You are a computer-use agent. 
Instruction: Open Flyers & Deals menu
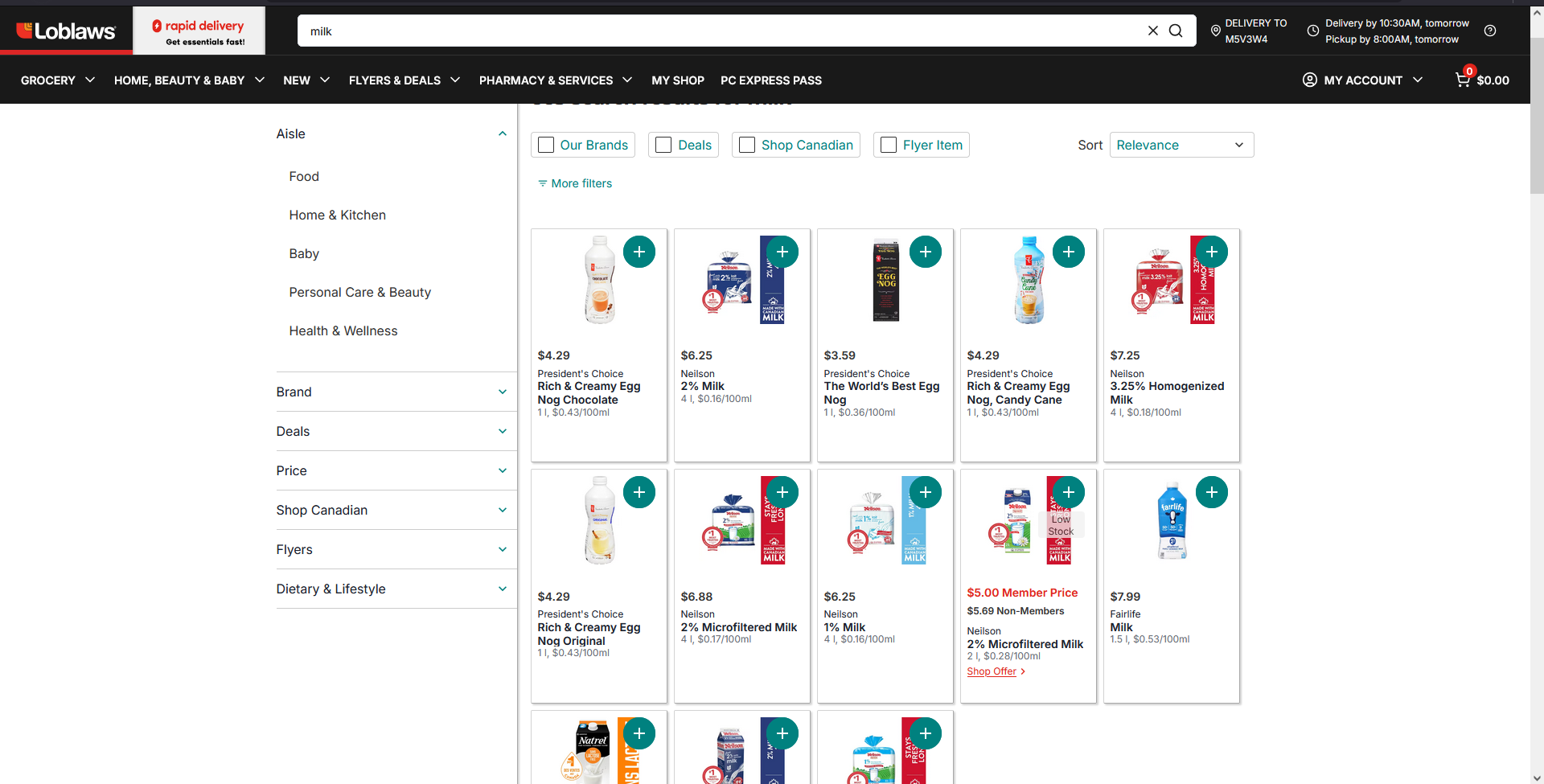(x=404, y=80)
